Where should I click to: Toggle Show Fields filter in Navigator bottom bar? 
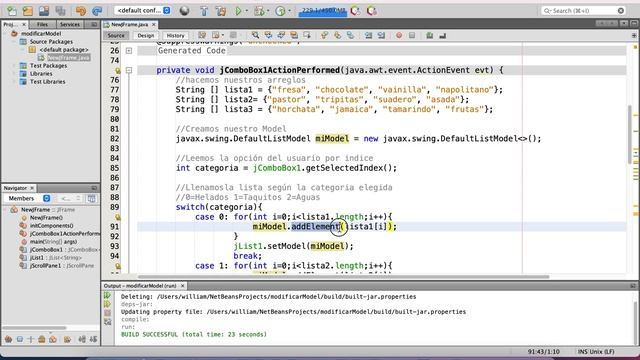point(19,339)
